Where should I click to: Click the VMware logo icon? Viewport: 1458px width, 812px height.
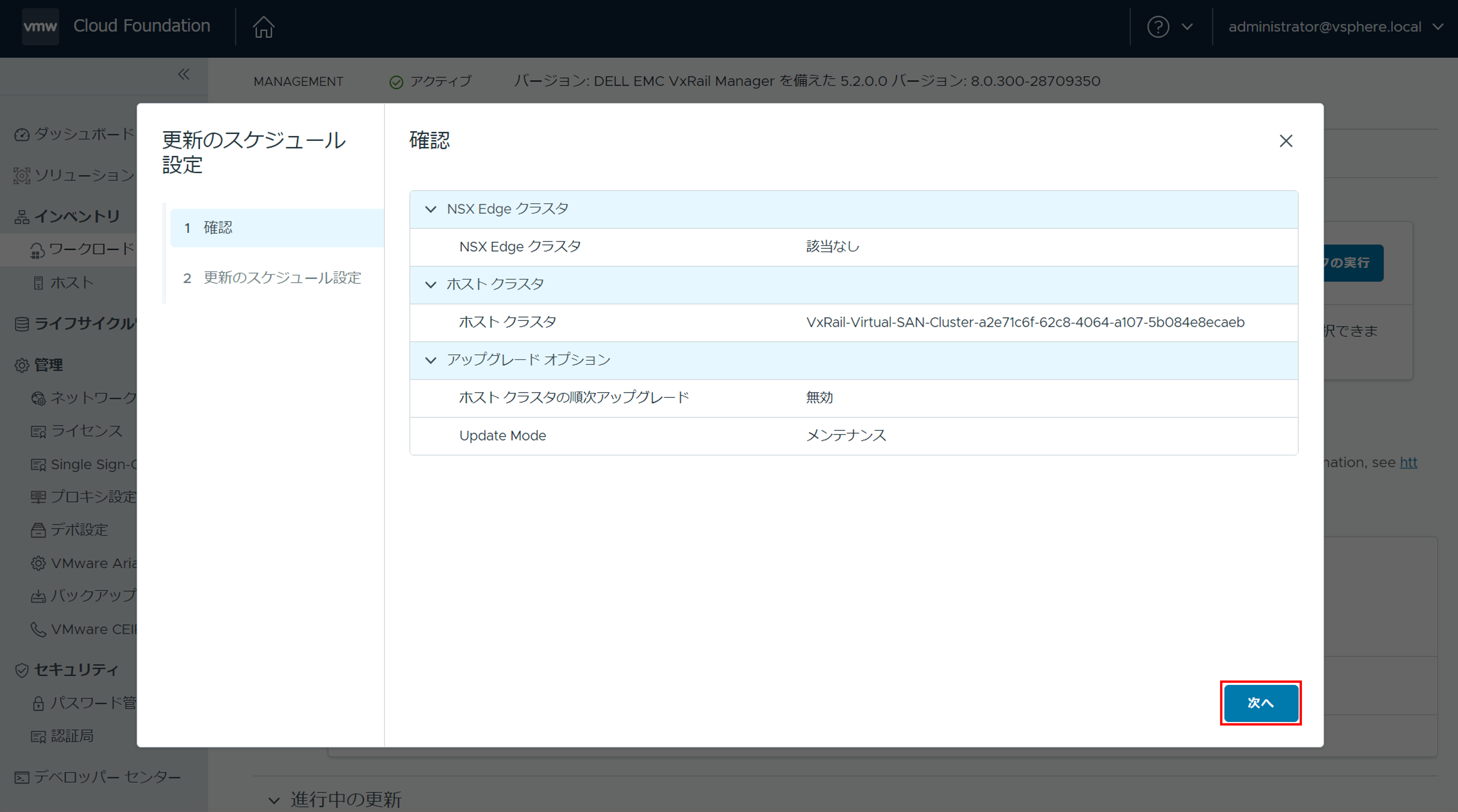[x=40, y=27]
